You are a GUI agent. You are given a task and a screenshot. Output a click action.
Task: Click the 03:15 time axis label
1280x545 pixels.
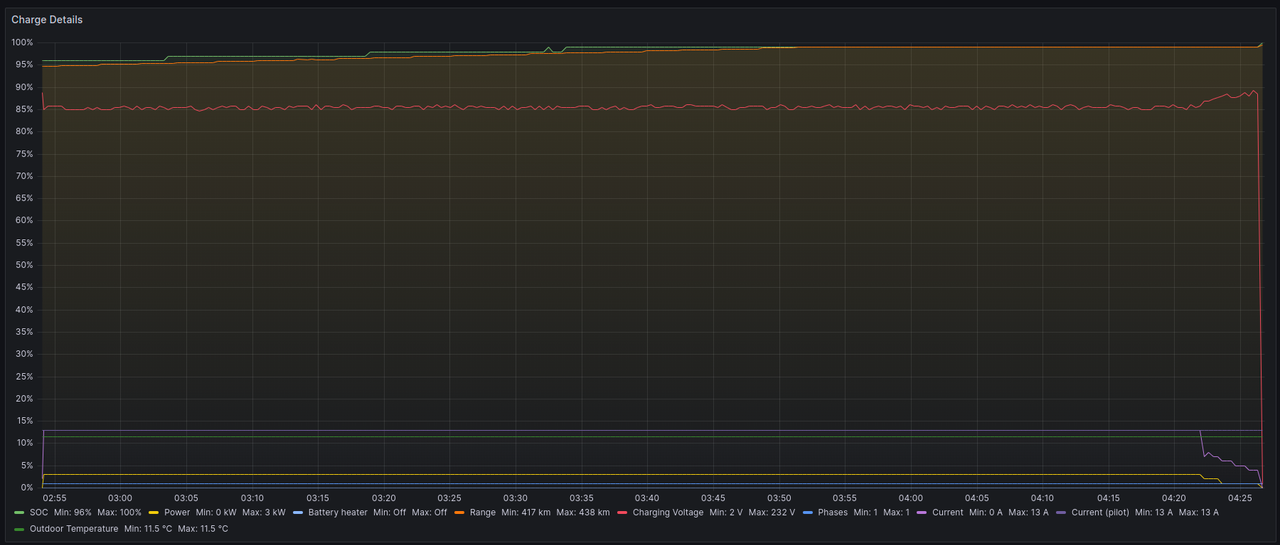318,497
